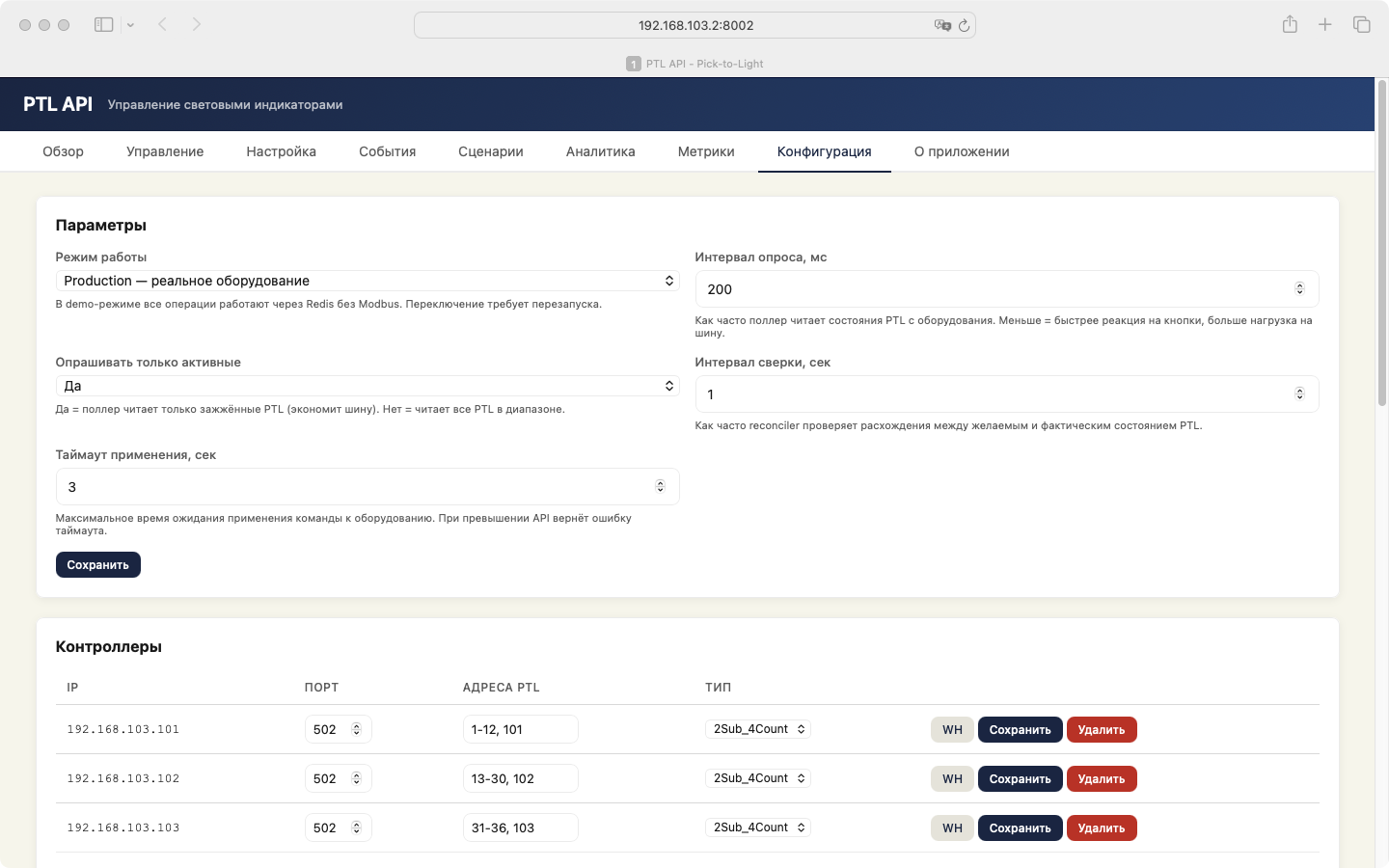1389x868 pixels.
Task: Toggle the Safari sidebar icon
Action: coord(103,24)
